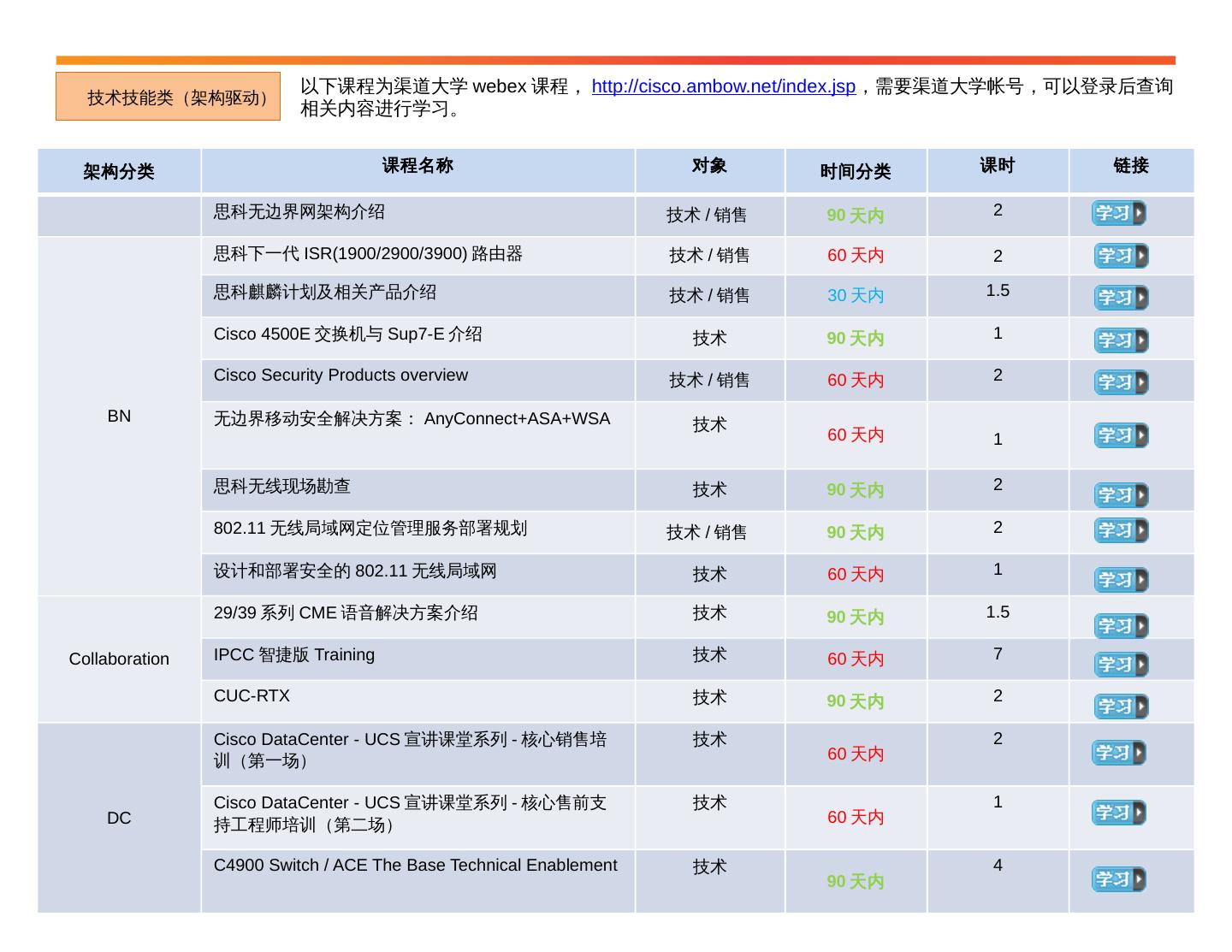Click course name 思科麒麟计划及相关产品介绍
The height and width of the screenshot is (952, 1232).
coord(325,293)
